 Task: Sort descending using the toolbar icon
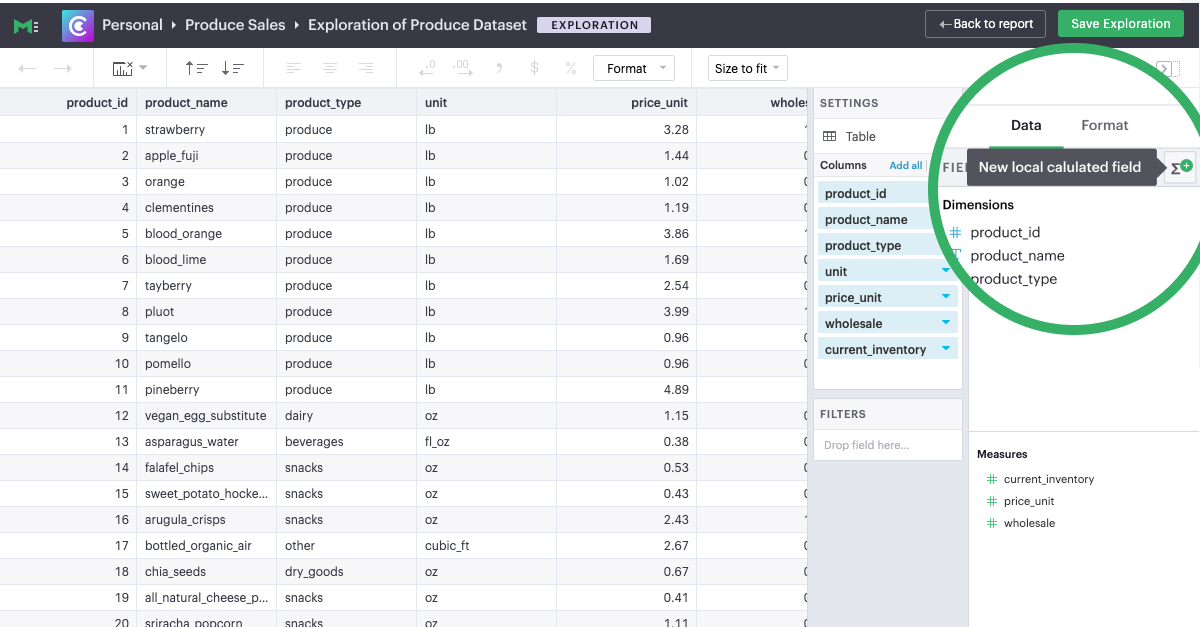[232, 68]
